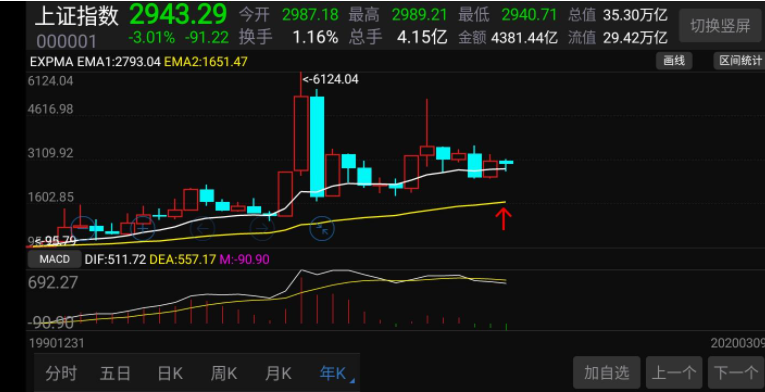This screenshot has width=765, height=392.
Task: Switch to the 日K tab
Action: tap(170, 374)
